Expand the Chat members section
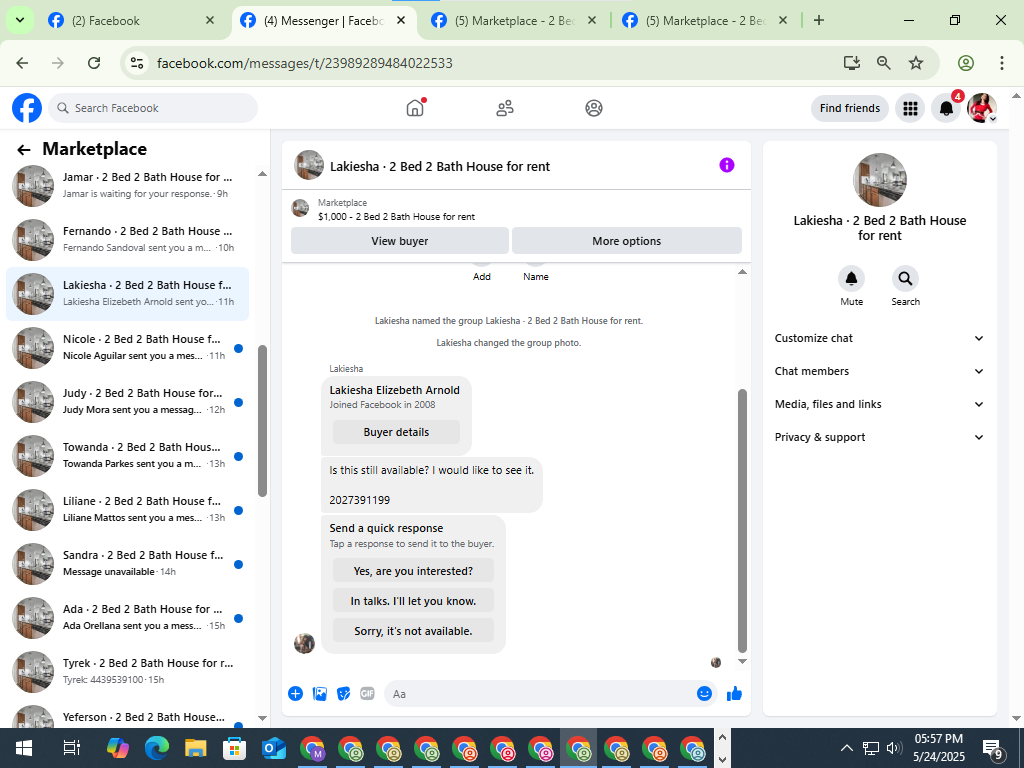 [x=879, y=371]
